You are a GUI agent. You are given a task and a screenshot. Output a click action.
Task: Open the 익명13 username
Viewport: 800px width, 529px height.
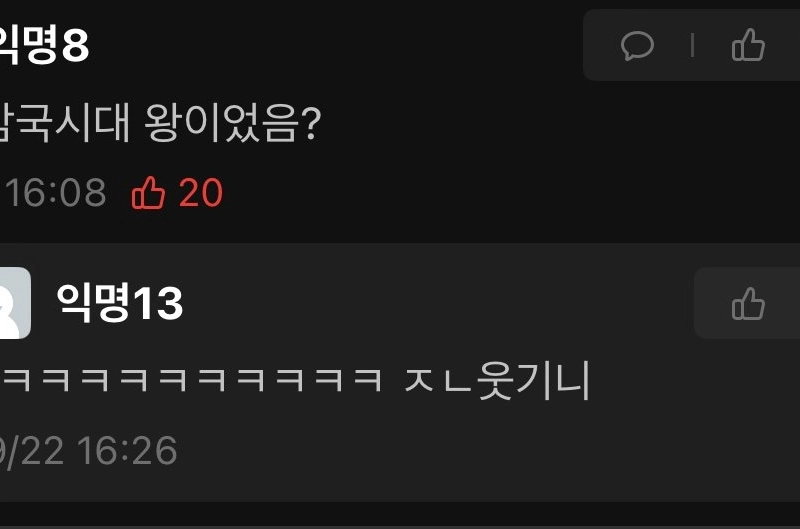pyautogui.click(x=119, y=303)
